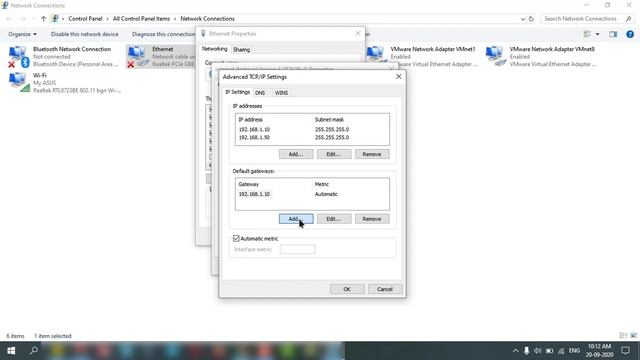
Task: Click the Network Connections breadcrumb
Action: pyautogui.click(x=207, y=19)
